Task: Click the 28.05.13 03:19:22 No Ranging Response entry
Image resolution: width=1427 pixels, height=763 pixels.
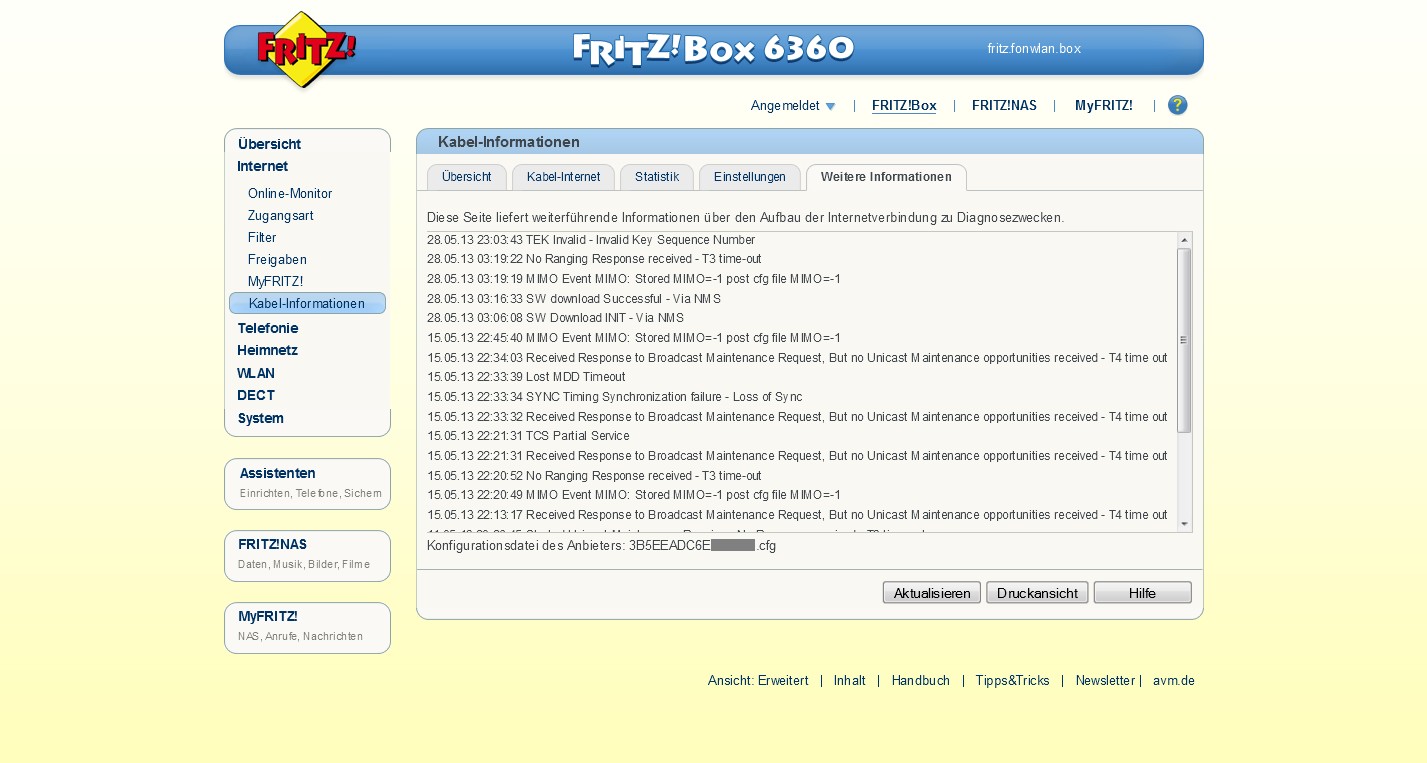Action: pyautogui.click(x=594, y=259)
